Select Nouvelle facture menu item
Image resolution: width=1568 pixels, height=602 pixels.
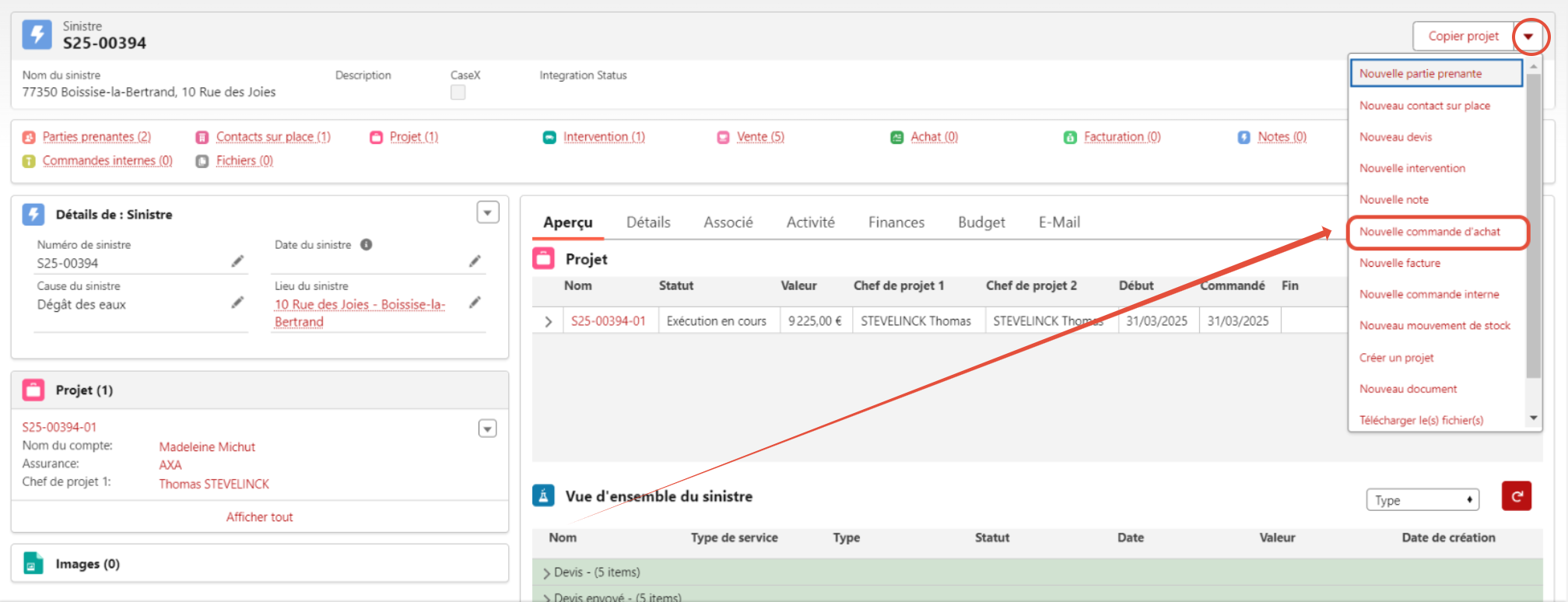click(1436, 263)
